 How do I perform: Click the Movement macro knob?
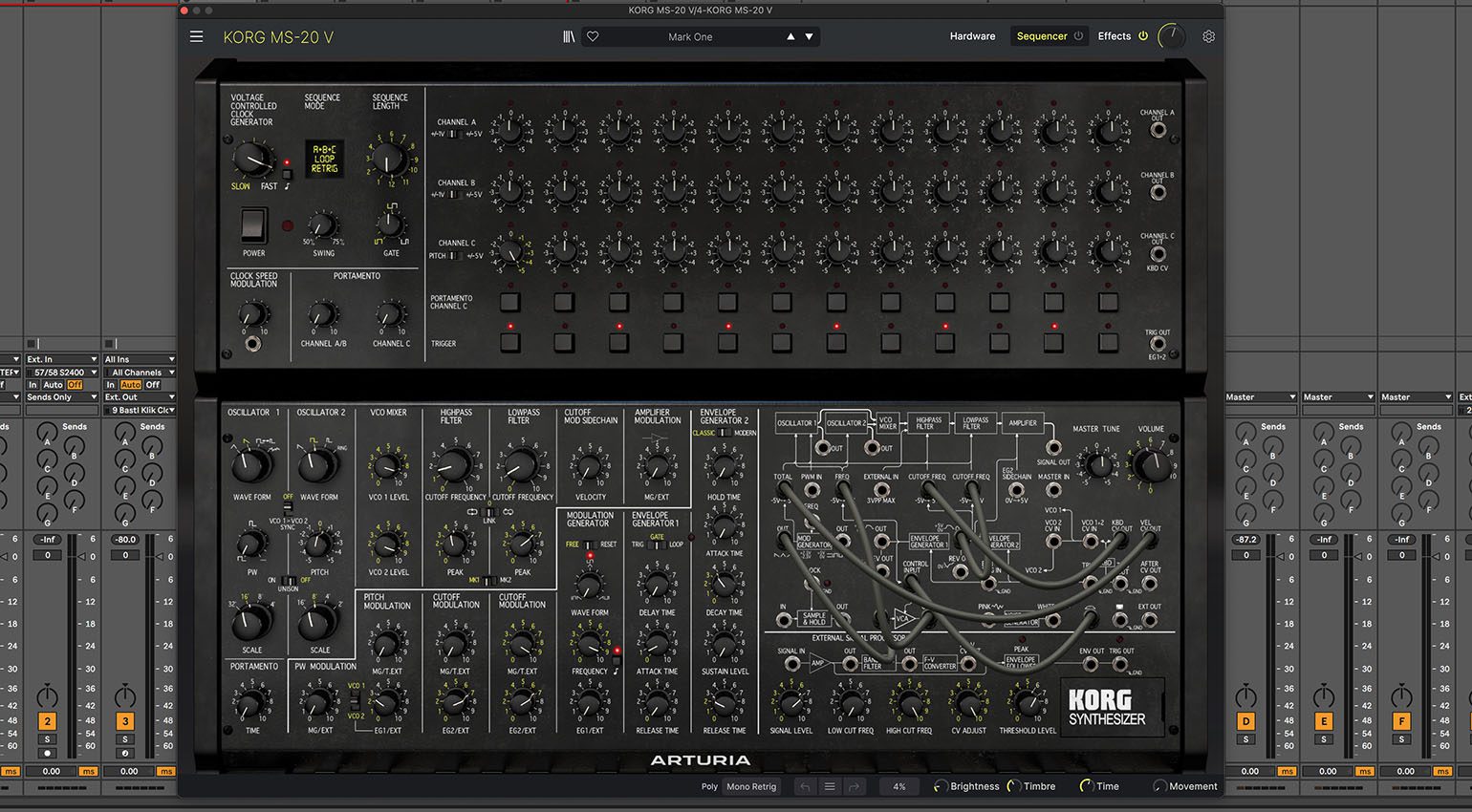coord(1159,786)
